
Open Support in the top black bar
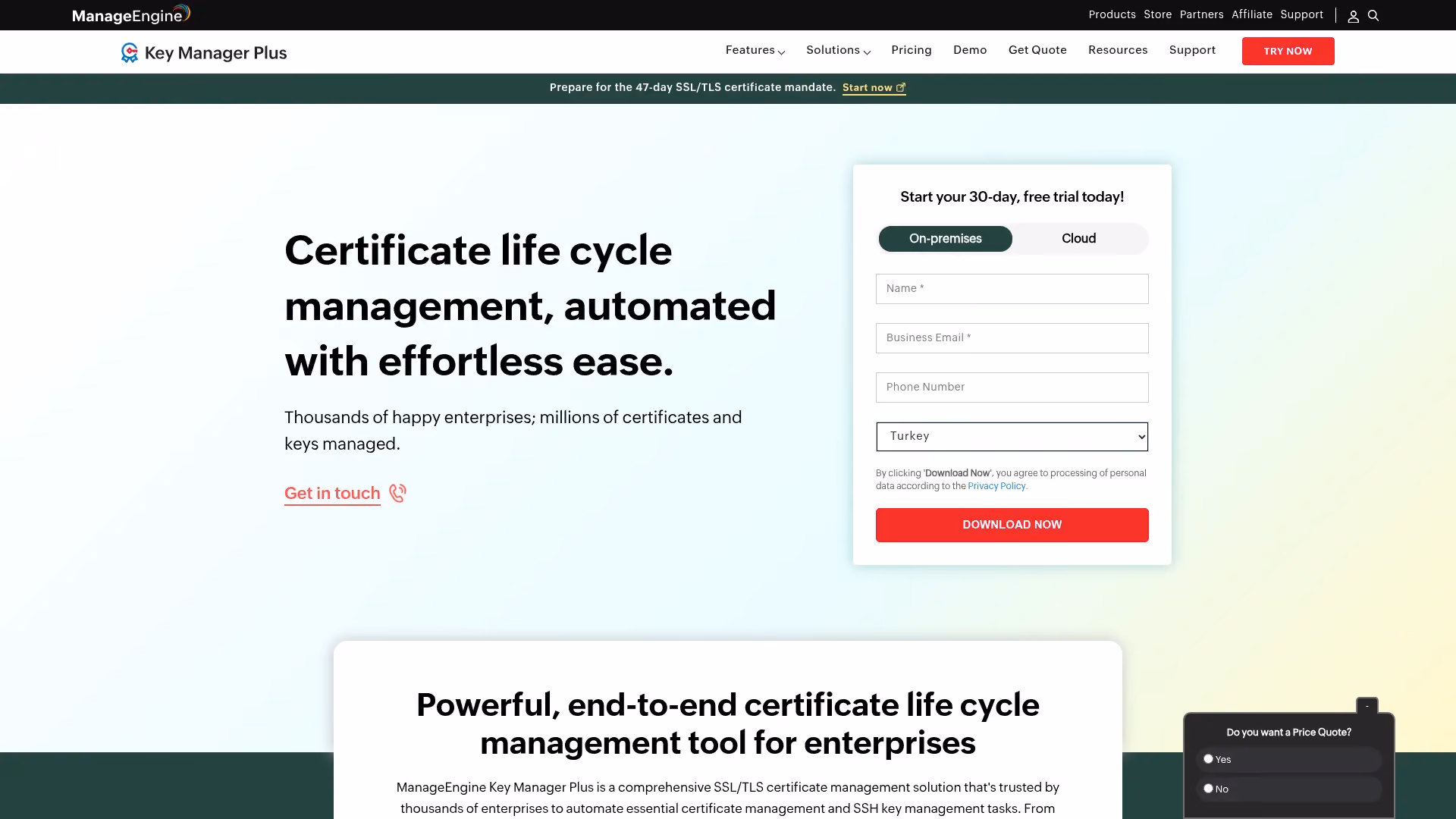[x=1301, y=14]
